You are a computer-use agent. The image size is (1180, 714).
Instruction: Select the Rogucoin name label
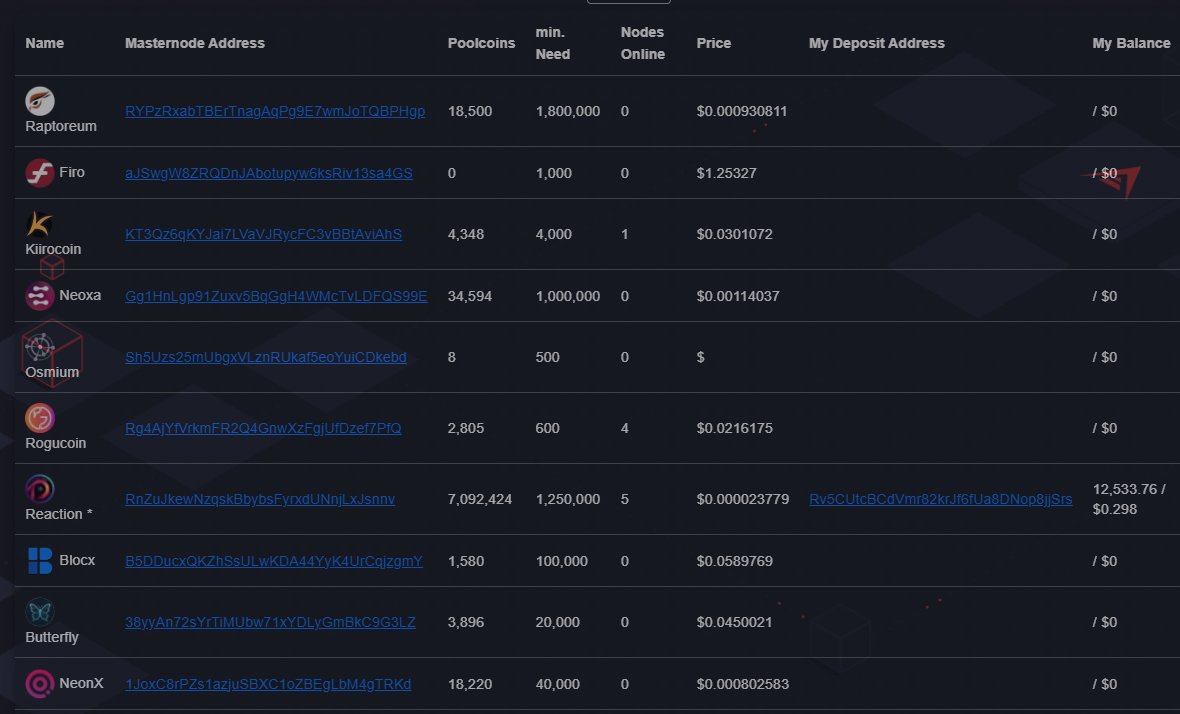[56, 443]
